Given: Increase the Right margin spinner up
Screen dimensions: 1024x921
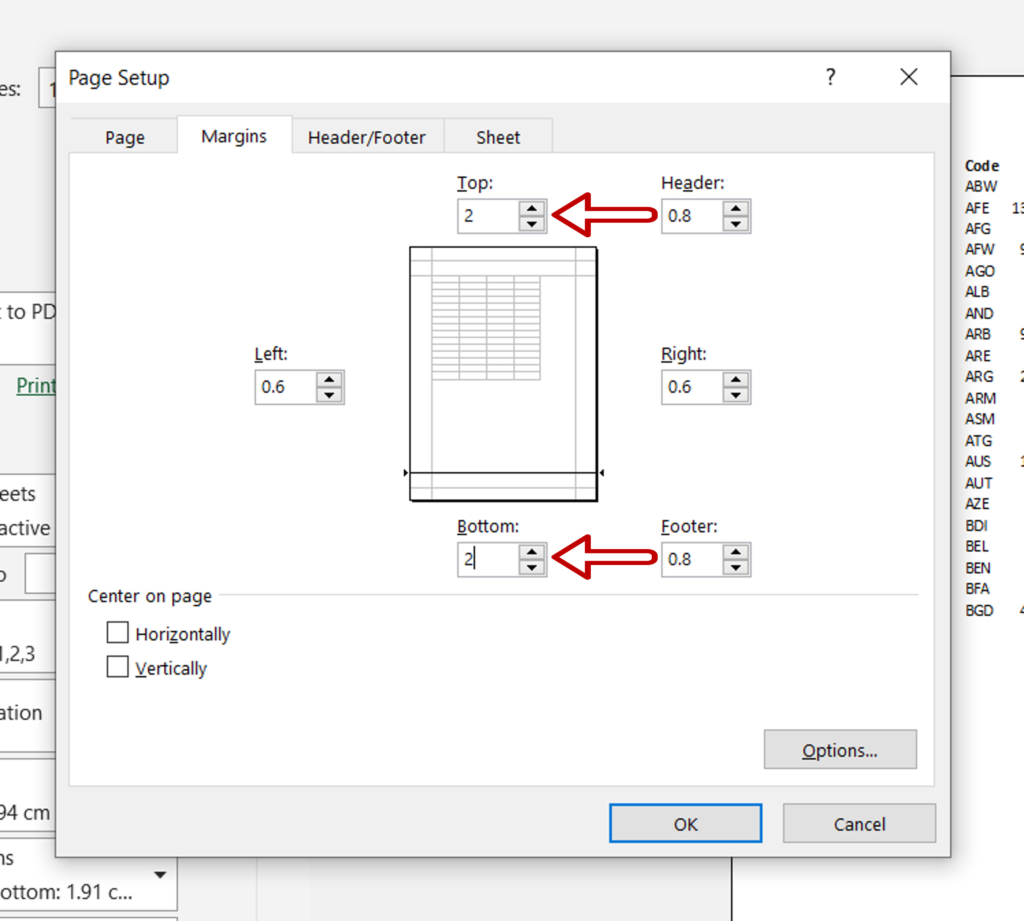Looking at the screenshot, I should coord(735,380).
